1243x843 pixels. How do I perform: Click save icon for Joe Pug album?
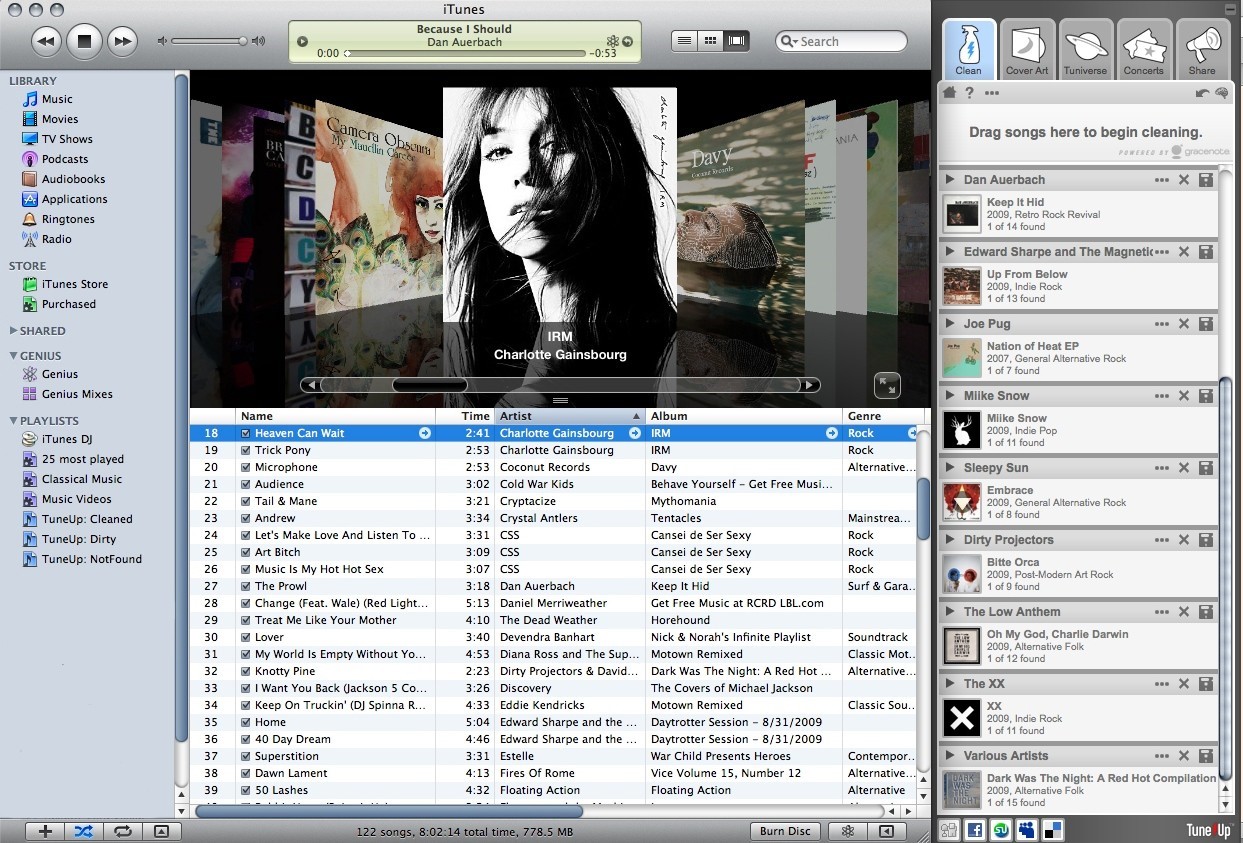(1206, 324)
